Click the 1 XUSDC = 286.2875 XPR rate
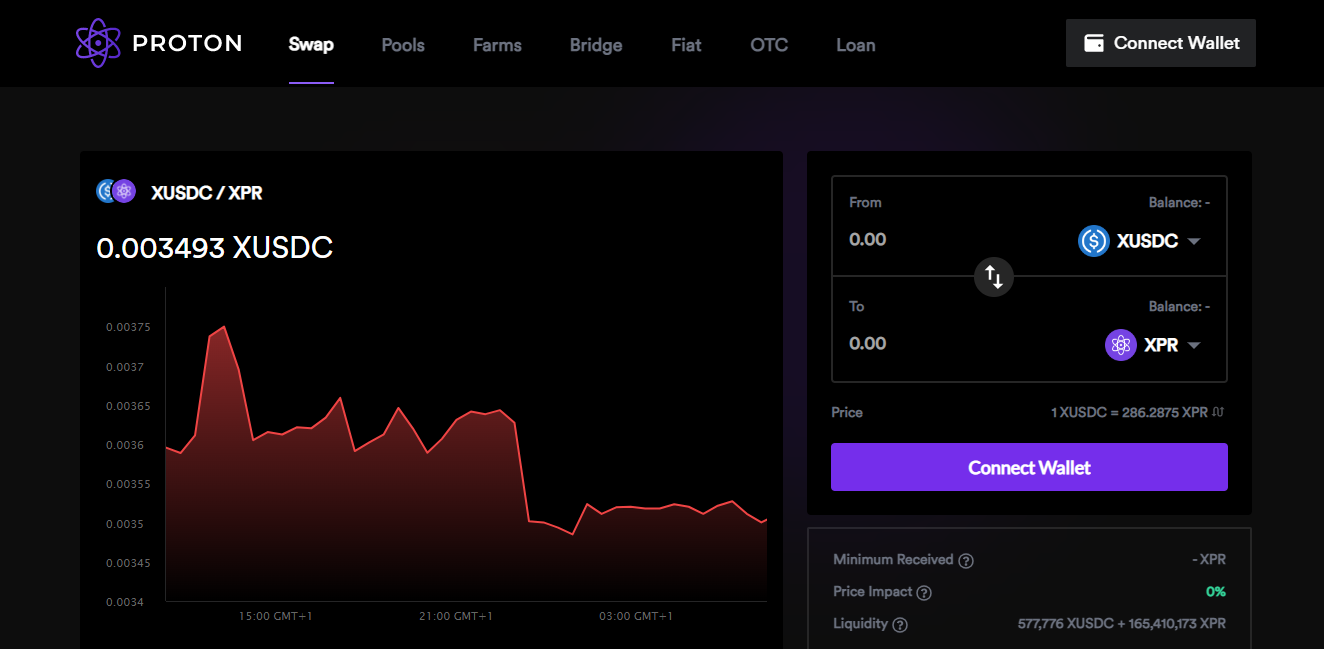 coord(1129,412)
